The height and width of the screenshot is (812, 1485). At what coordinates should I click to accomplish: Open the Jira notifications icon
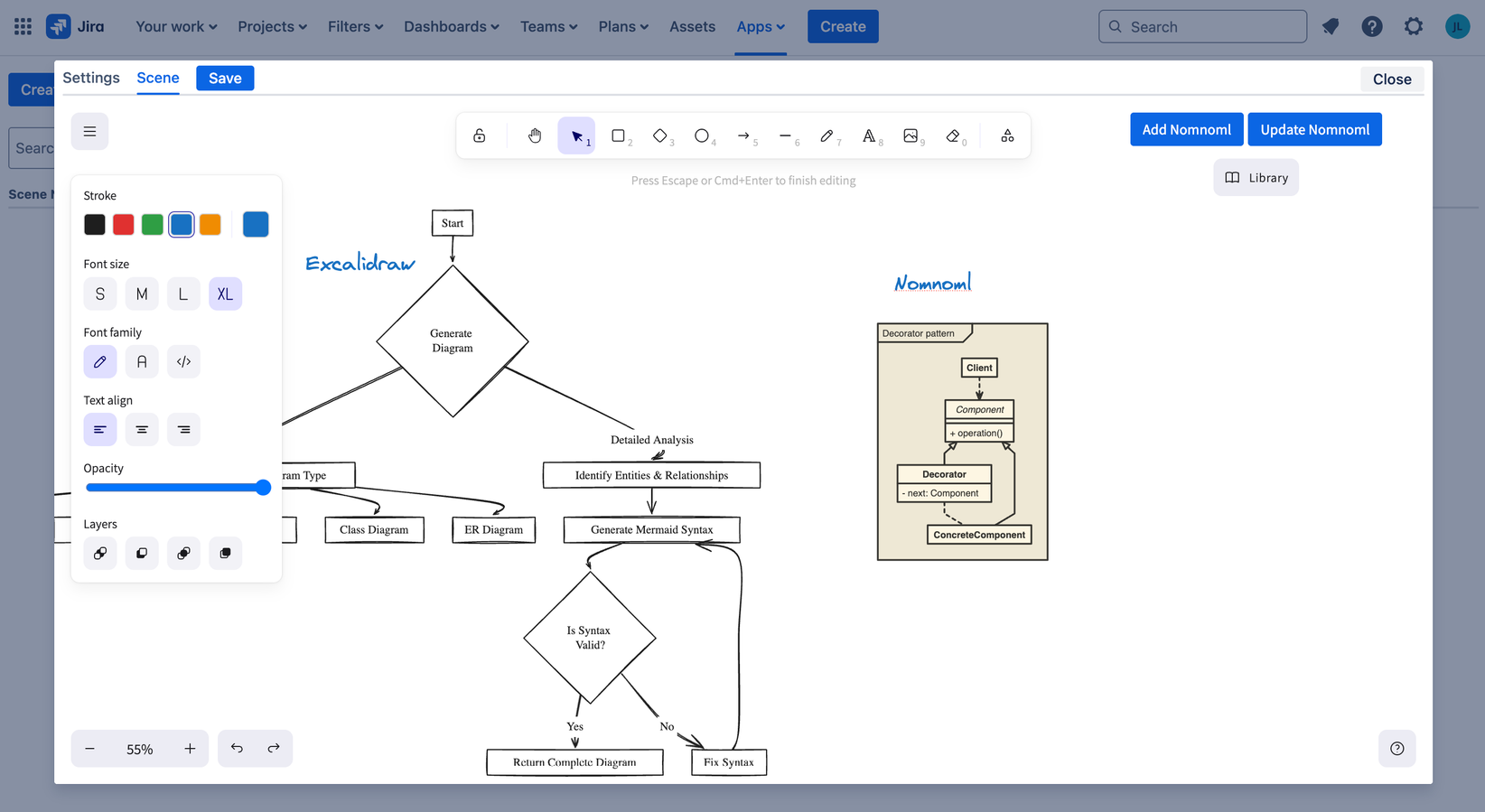[x=1330, y=26]
